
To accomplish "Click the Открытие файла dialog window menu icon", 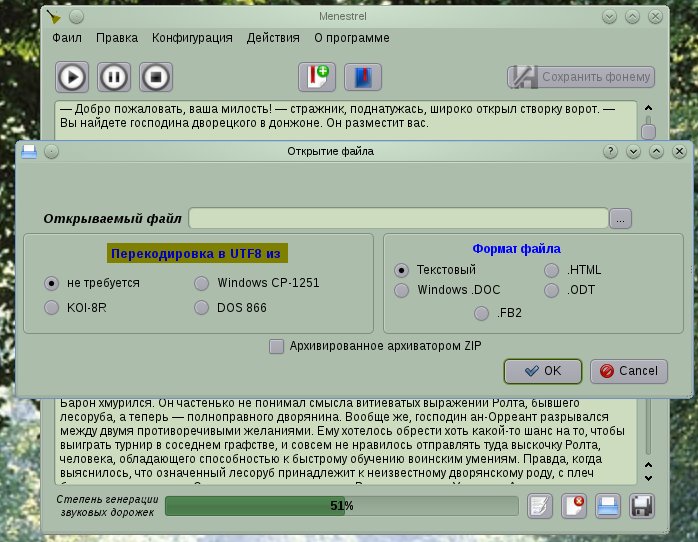I will pos(29,152).
